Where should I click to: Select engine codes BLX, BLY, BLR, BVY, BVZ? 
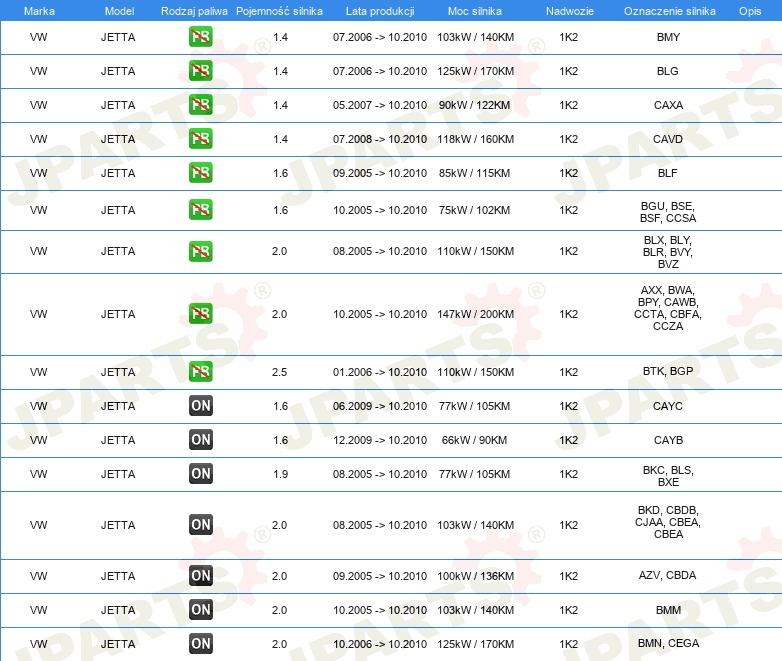pos(668,252)
